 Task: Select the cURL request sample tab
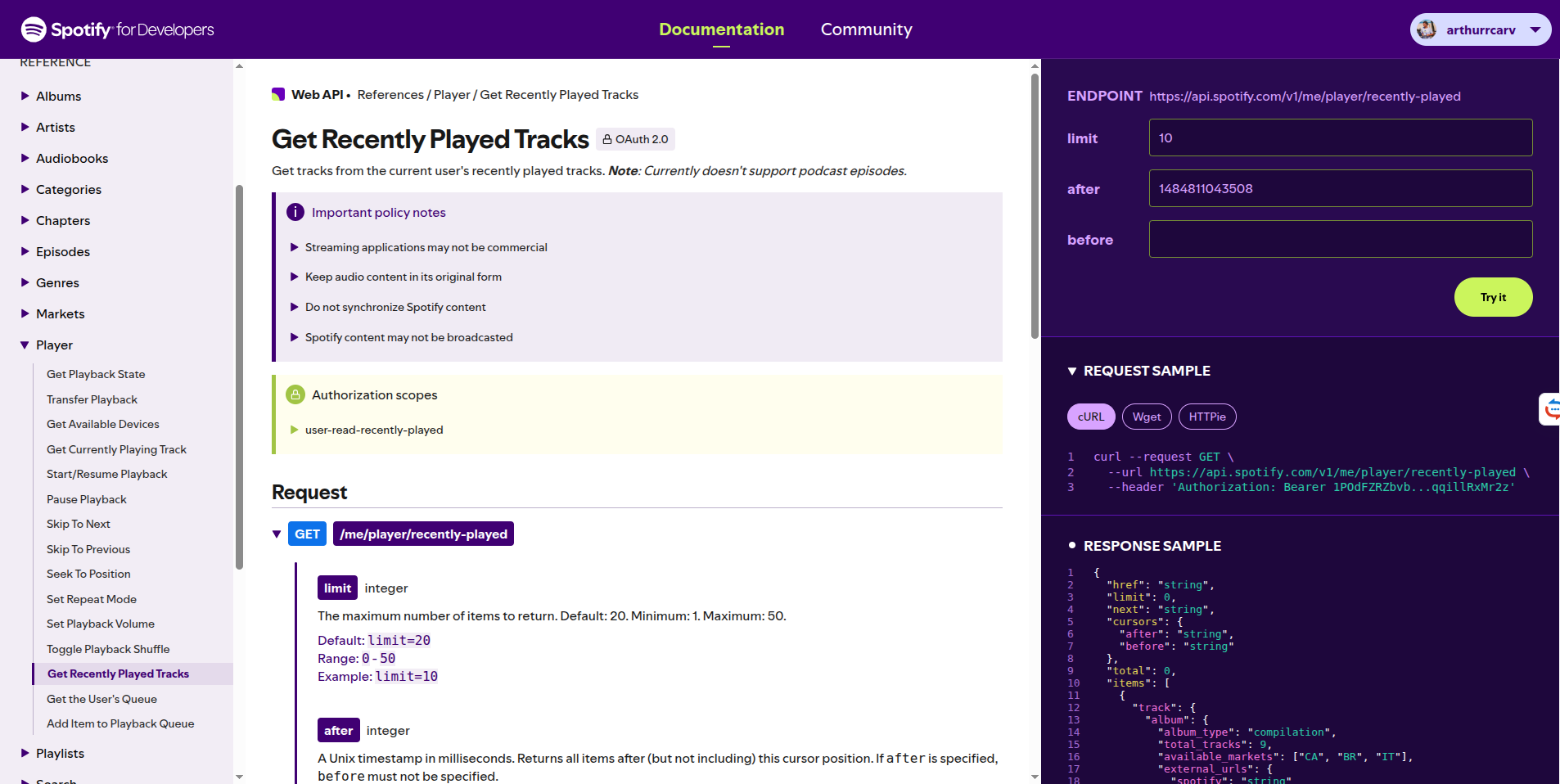click(x=1091, y=417)
